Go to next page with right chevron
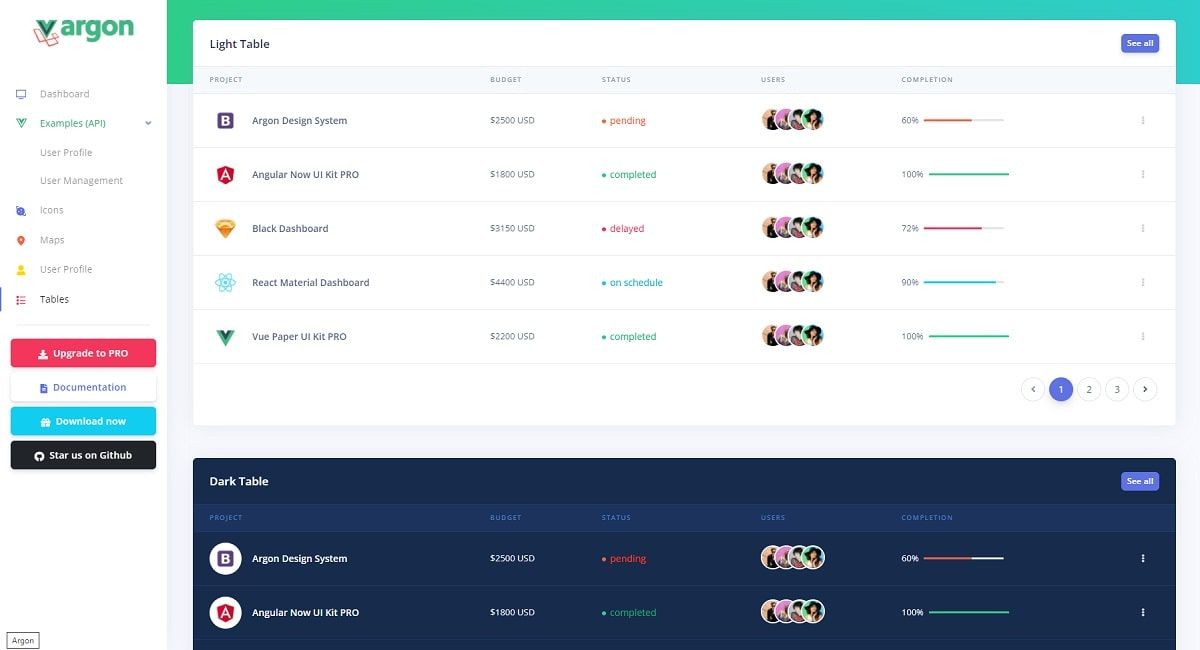This screenshot has height=650, width=1200. (1145, 390)
